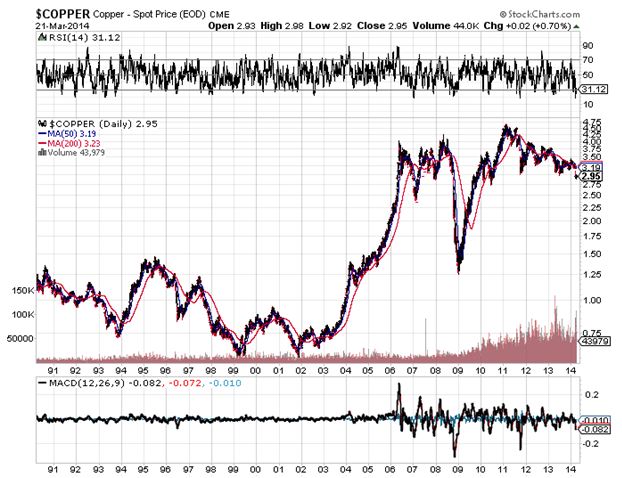Screen dimensions: 622x478
Task: Click the Close 2.95 value in header
Action: (x=382, y=26)
